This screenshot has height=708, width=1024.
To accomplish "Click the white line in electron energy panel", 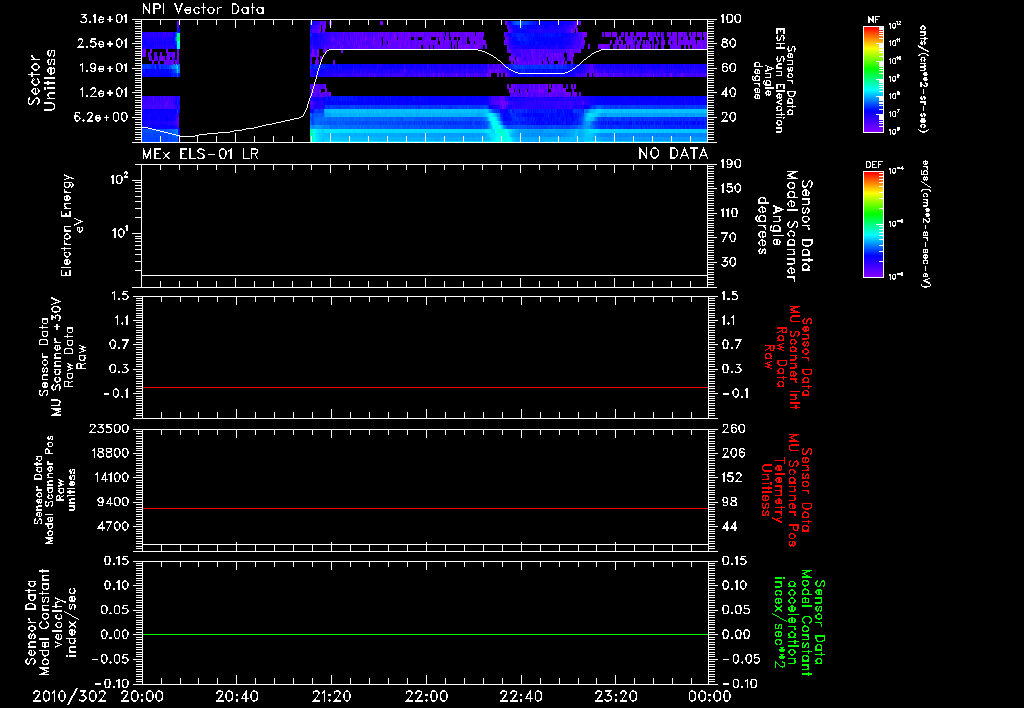I will [x=424, y=276].
